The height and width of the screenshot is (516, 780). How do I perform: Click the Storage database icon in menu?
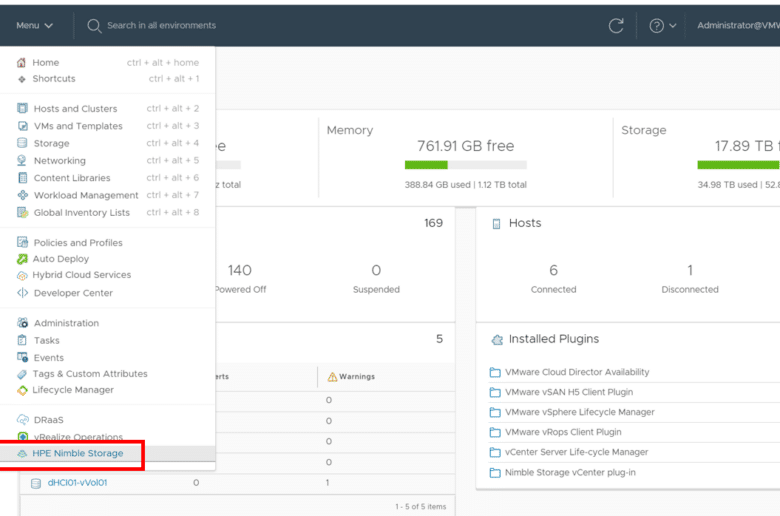tap(22, 143)
